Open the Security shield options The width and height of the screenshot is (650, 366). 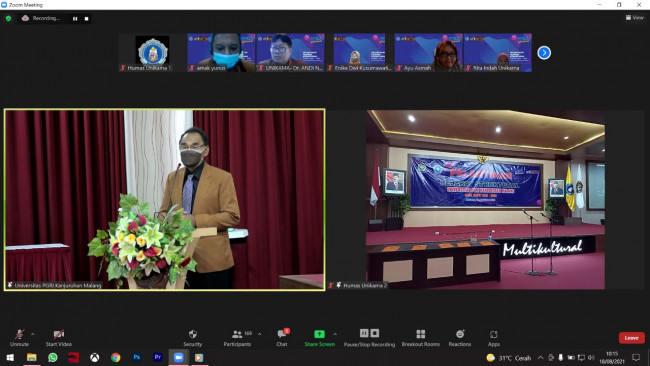point(192,338)
